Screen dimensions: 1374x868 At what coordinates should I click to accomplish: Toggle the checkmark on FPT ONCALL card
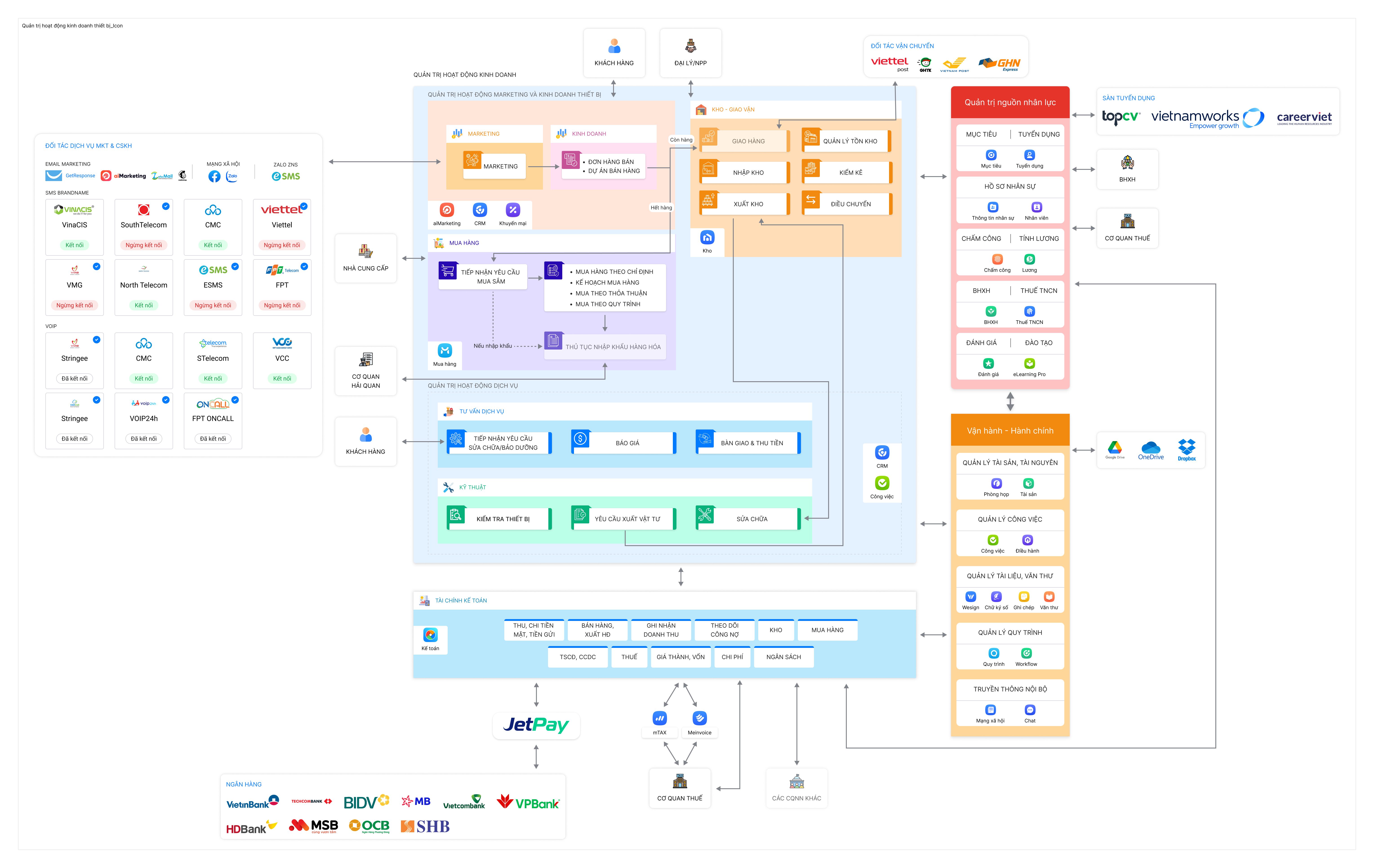(x=235, y=400)
